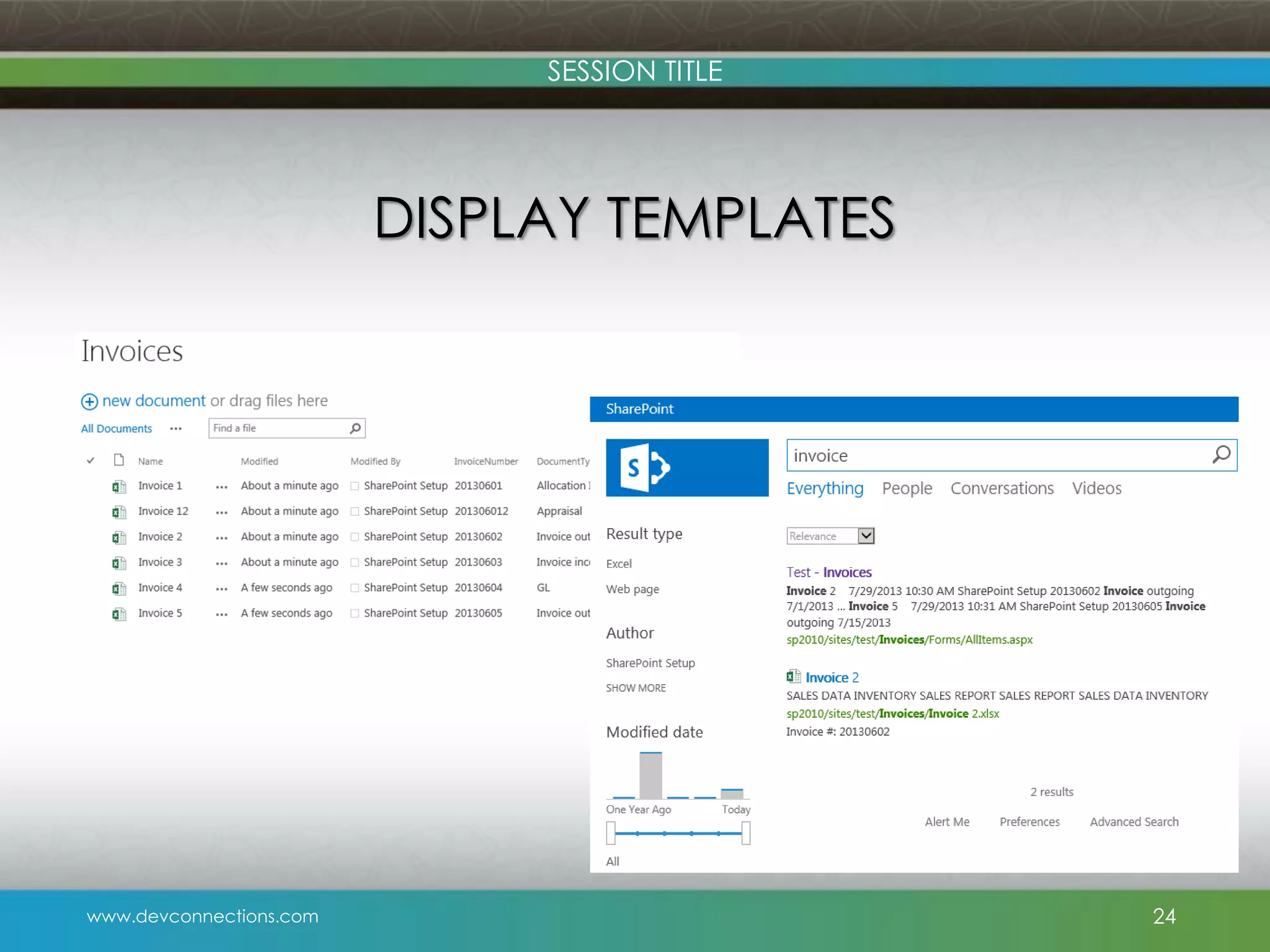Open the Invoice 12 file name
This screenshot has height=952, width=1270.
point(163,511)
